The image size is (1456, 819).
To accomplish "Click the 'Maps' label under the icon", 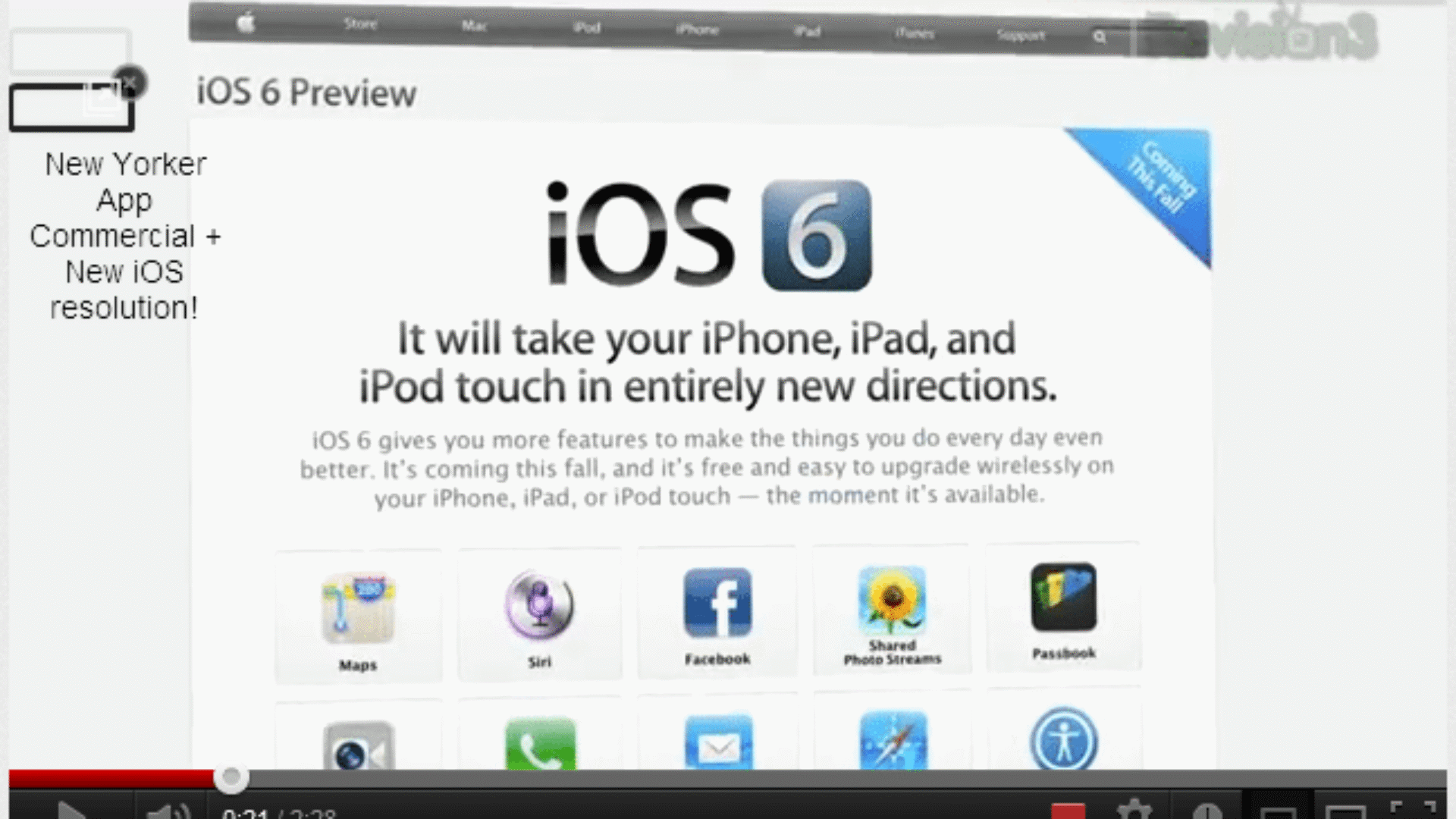I will [358, 665].
